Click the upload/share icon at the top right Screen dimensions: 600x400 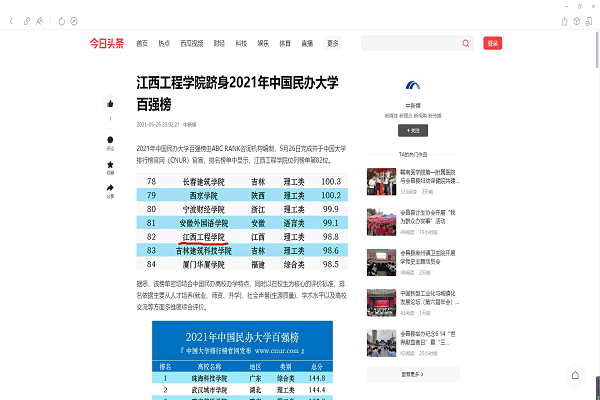(x=564, y=21)
